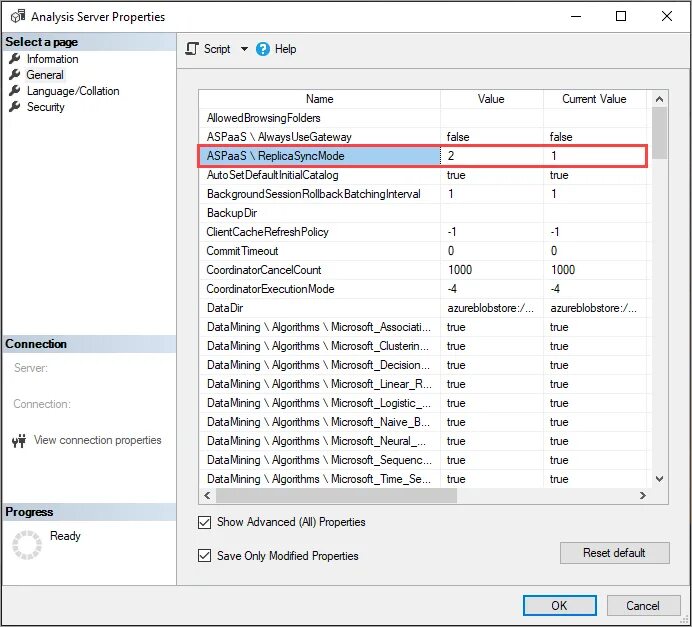This screenshot has height=627, width=692.
Task: Select the AllowedBrowsingFolders row
Action: pyautogui.click(x=423, y=118)
